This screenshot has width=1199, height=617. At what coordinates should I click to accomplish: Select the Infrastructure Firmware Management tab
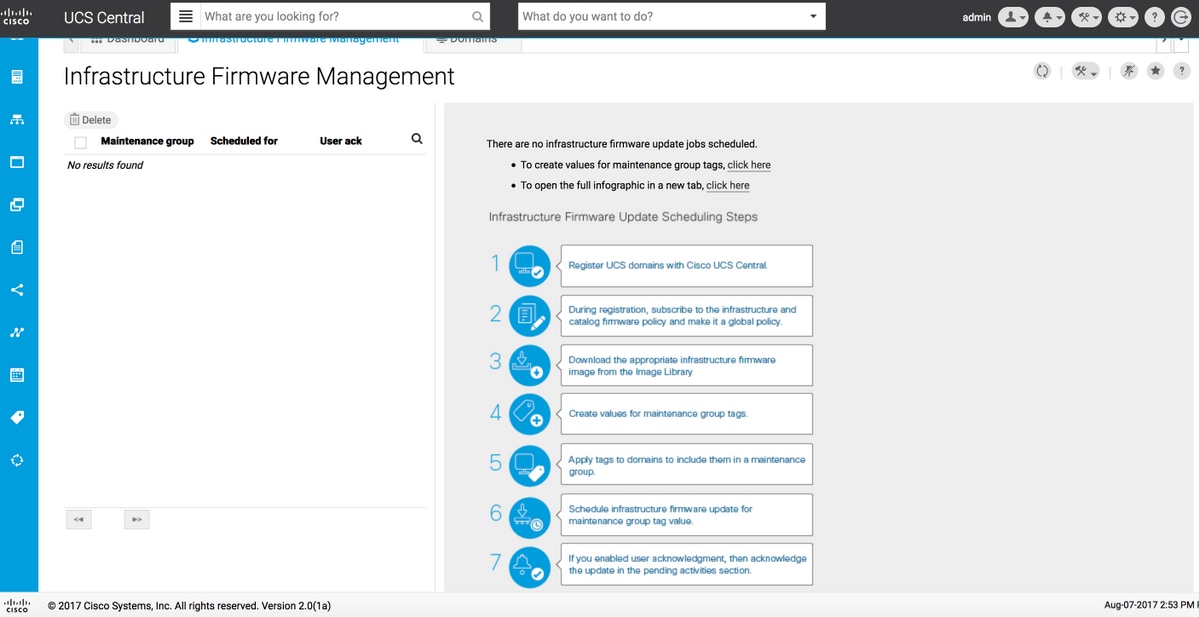[300, 40]
